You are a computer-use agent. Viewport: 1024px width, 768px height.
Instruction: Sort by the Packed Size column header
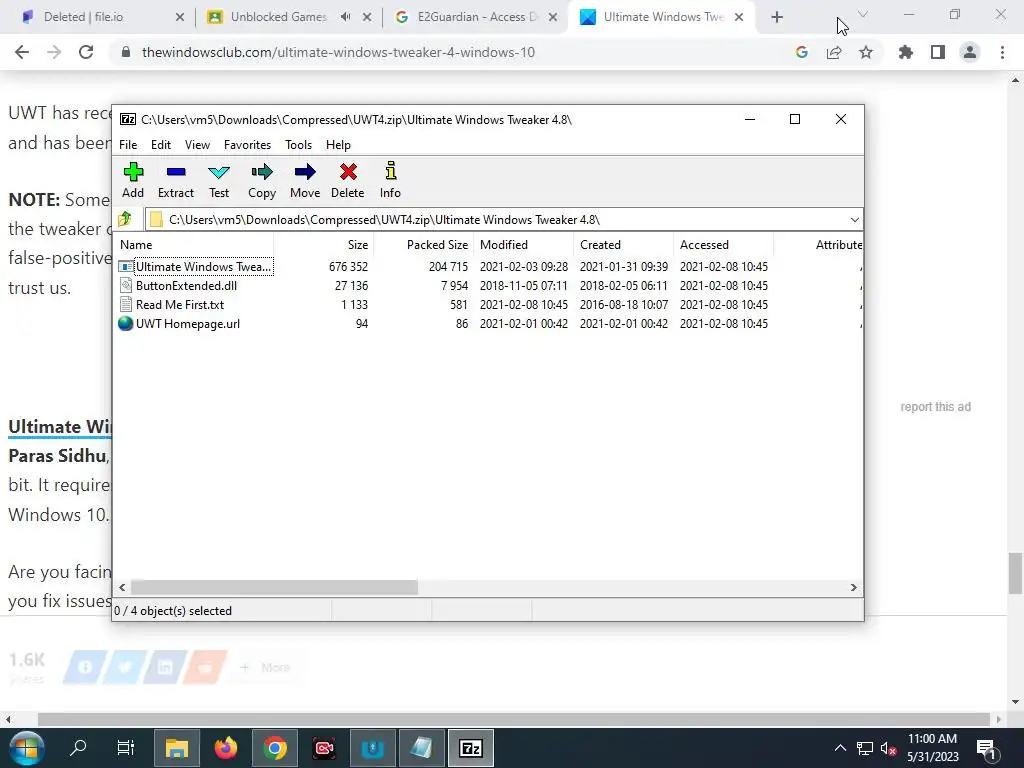(x=424, y=245)
